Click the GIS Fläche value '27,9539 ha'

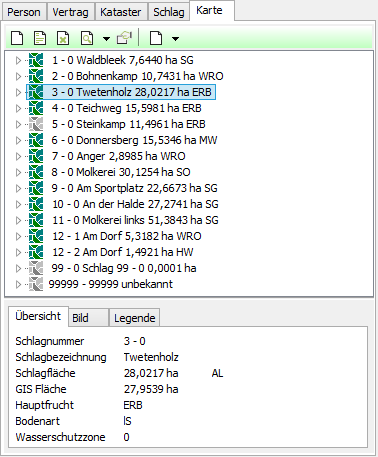coord(151,389)
